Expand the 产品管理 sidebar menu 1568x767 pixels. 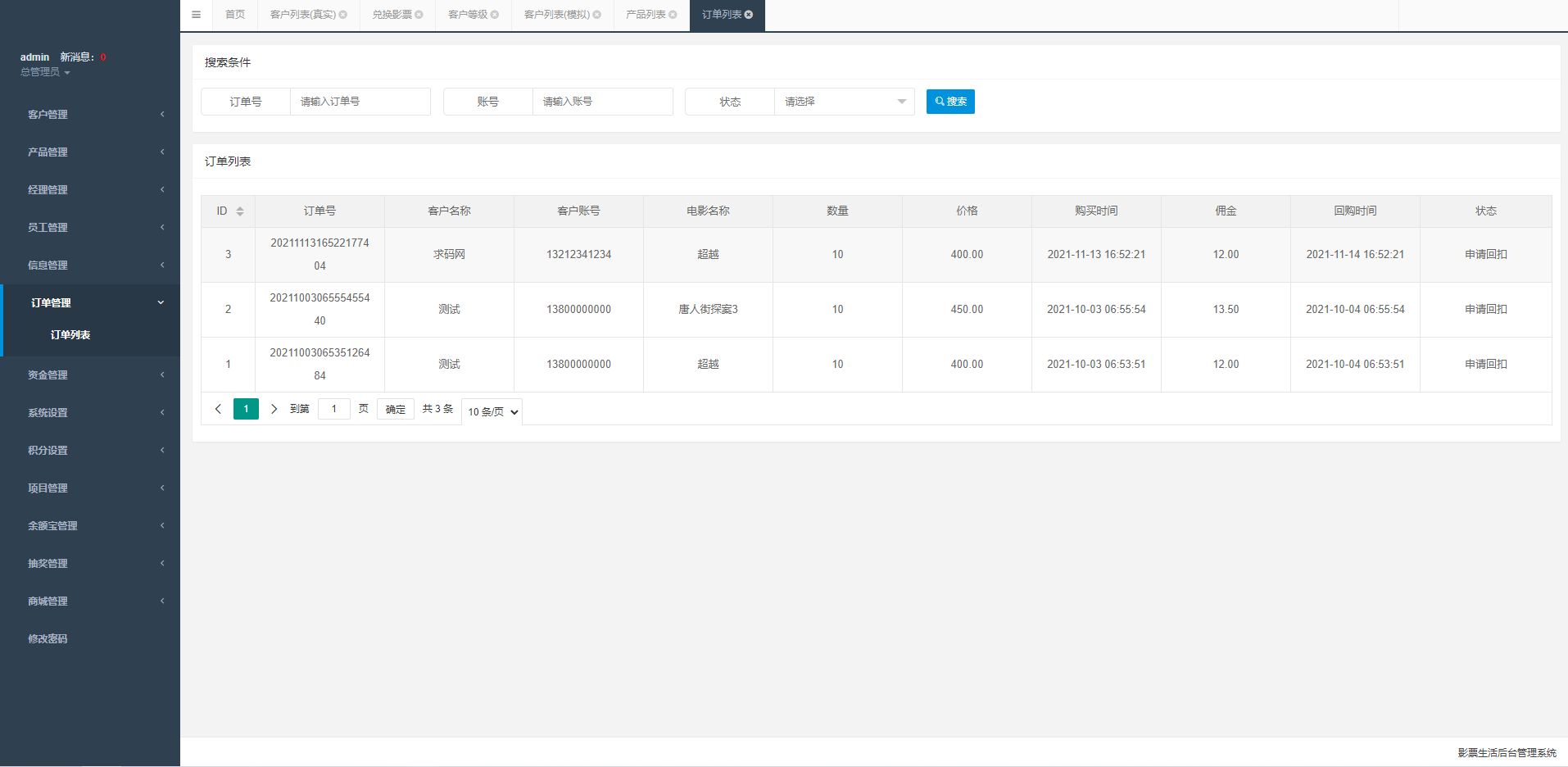point(90,152)
